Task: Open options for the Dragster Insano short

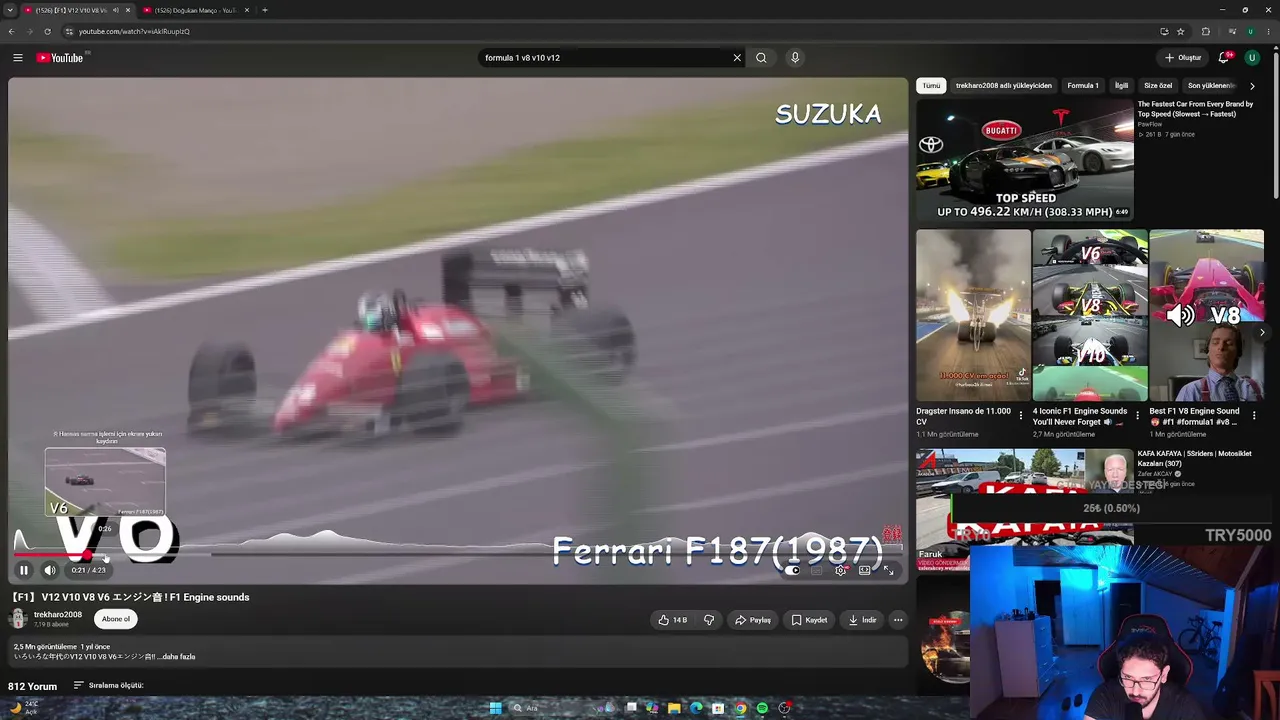Action: tap(1020, 414)
